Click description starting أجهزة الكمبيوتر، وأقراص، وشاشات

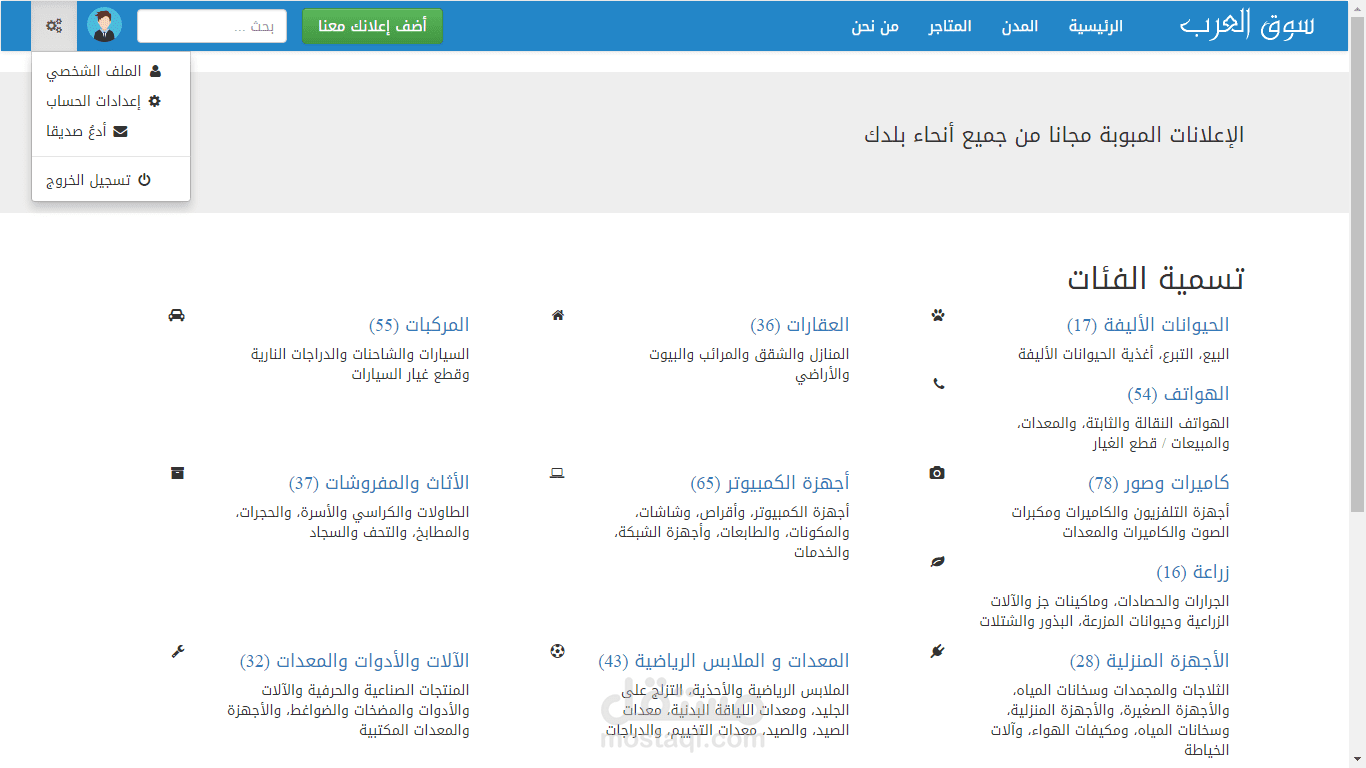tap(732, 532)
